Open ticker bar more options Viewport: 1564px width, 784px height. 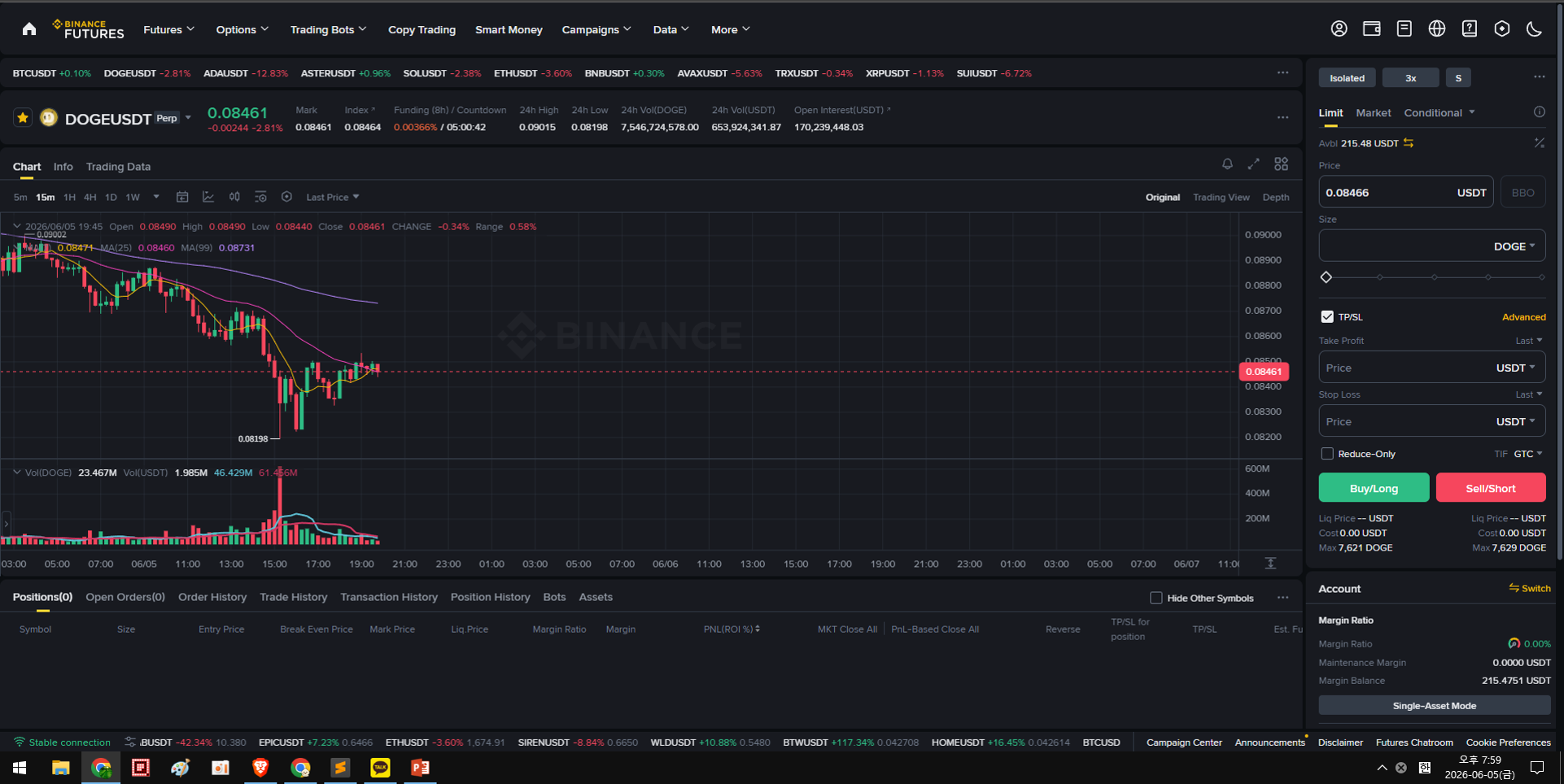point(1282,73)
